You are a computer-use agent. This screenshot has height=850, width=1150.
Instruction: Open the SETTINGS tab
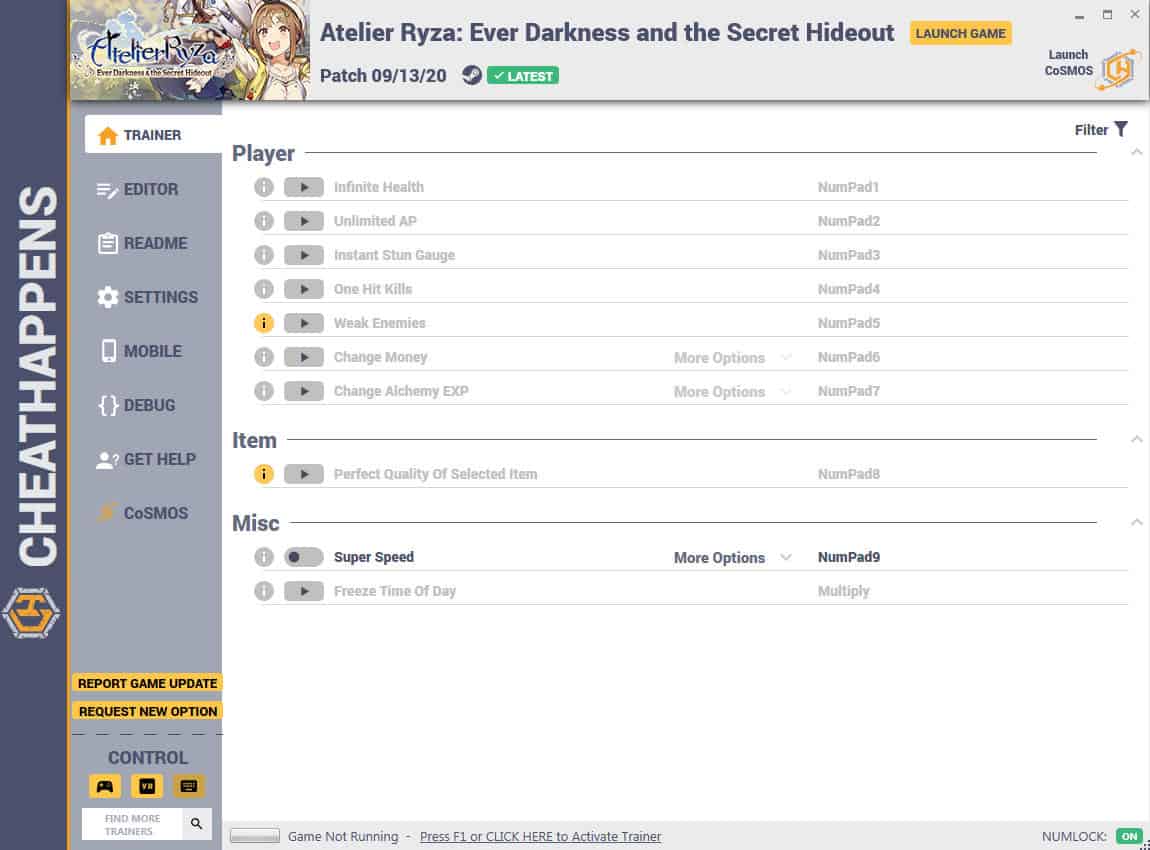point(147,297)
